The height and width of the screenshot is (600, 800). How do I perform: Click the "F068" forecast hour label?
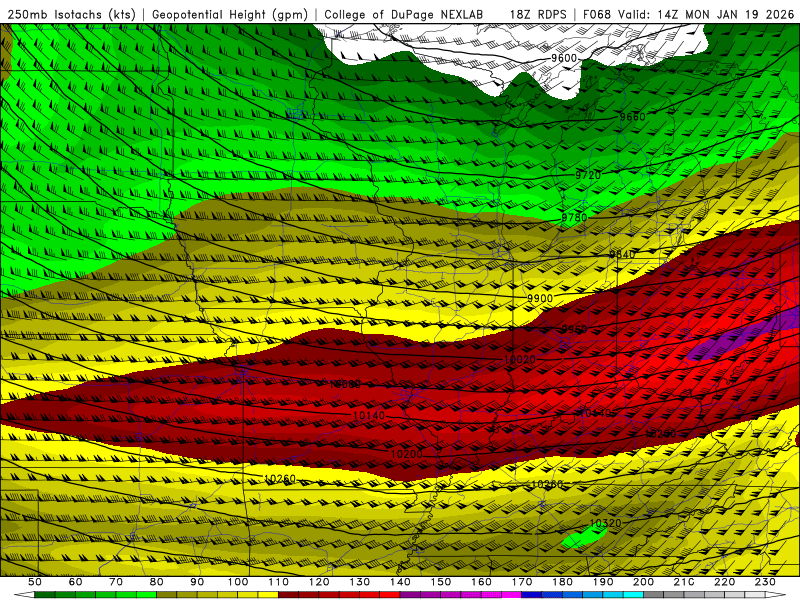597,14
